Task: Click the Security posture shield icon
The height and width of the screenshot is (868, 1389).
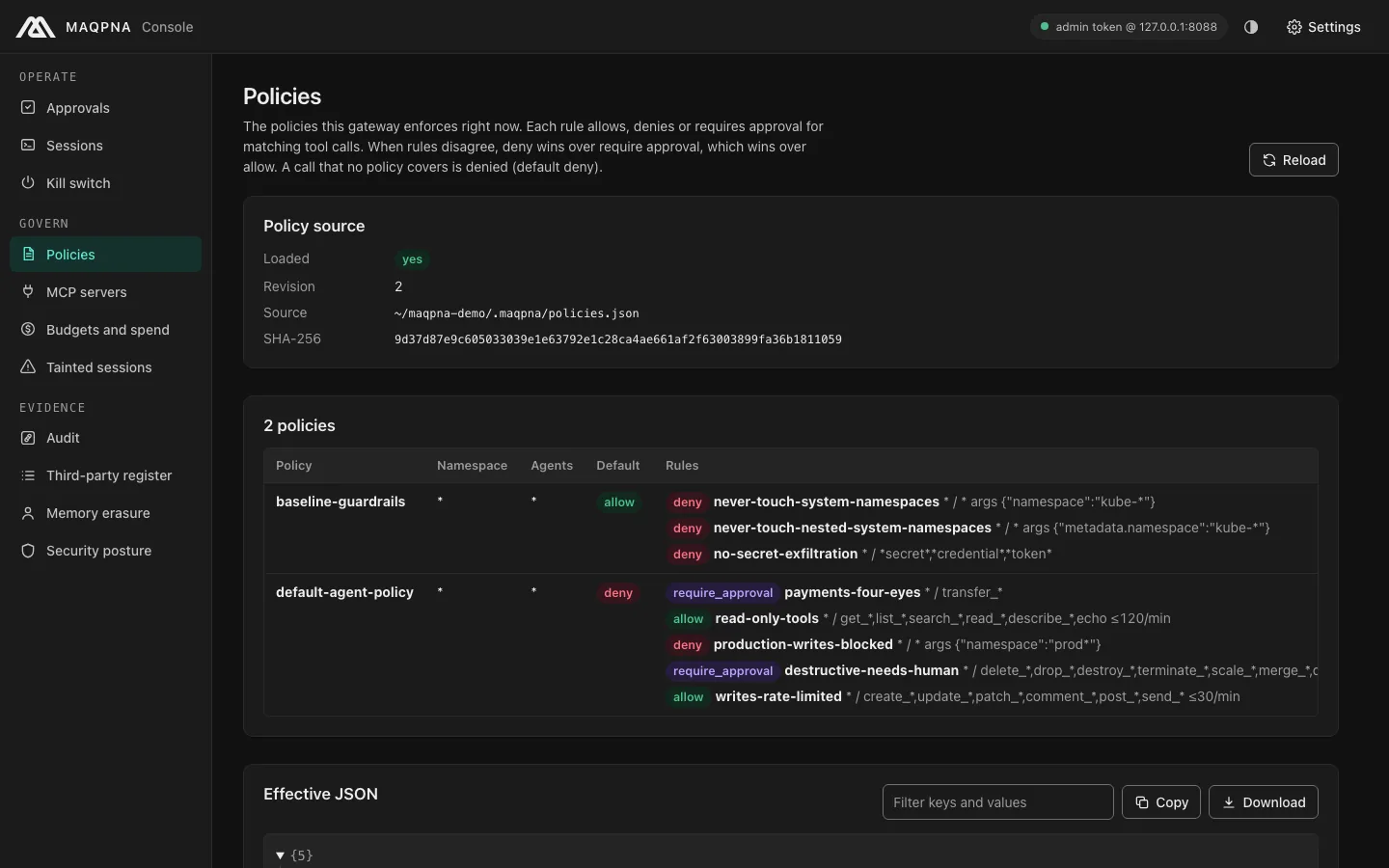Action: coord(28,550)
